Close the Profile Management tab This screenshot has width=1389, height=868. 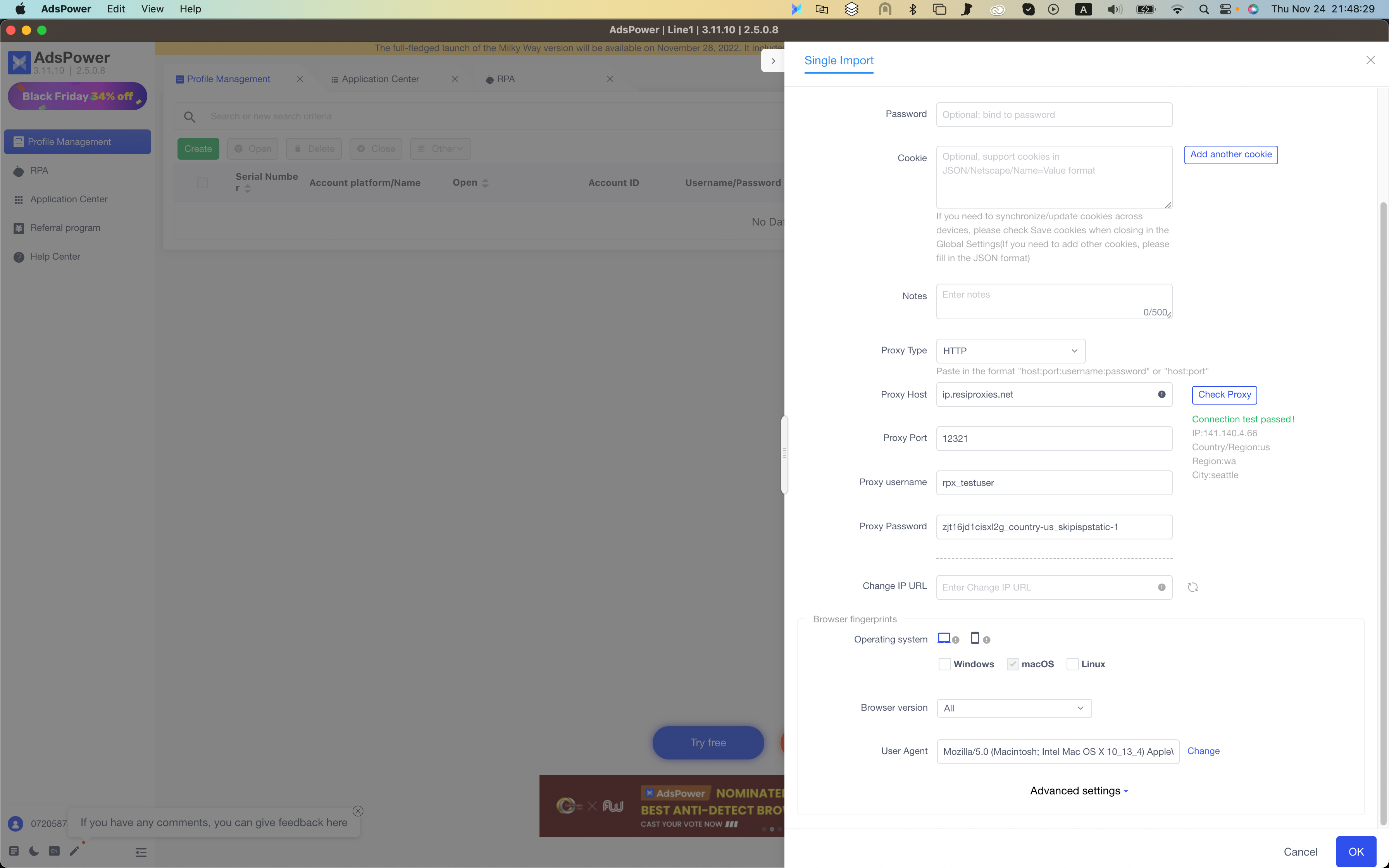coord(300,79)
